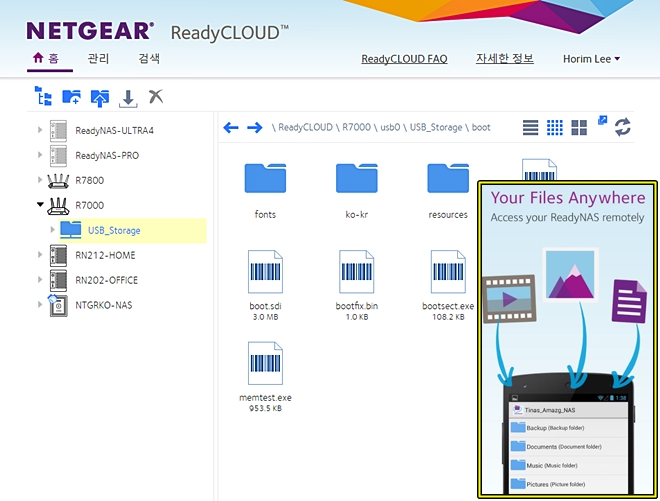Expand the R7800 tree node
This screenshot has width=660, height=501.
(x=40, y=179)
